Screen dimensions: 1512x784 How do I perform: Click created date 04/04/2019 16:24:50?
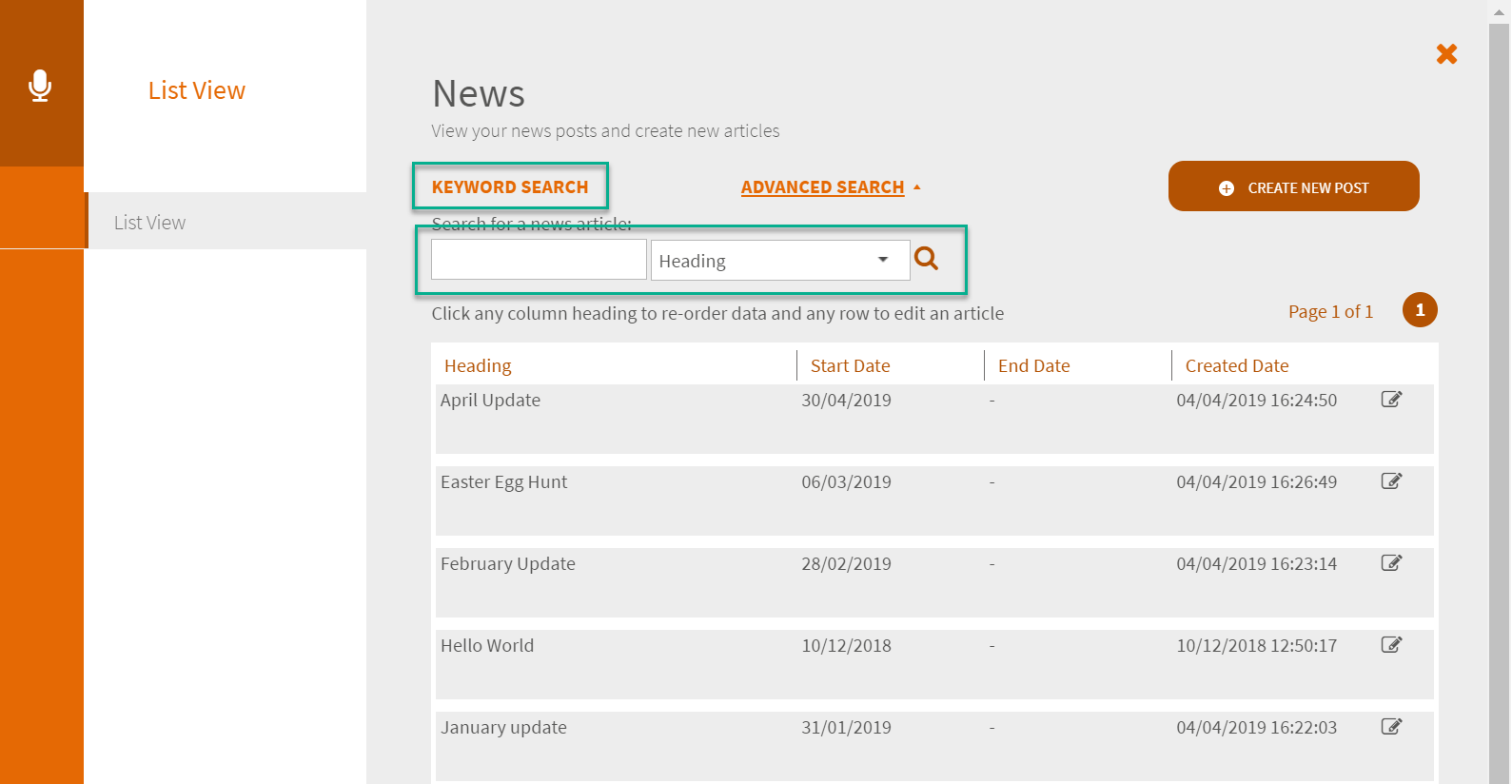pyautogui.click(x=1256, y=400)
